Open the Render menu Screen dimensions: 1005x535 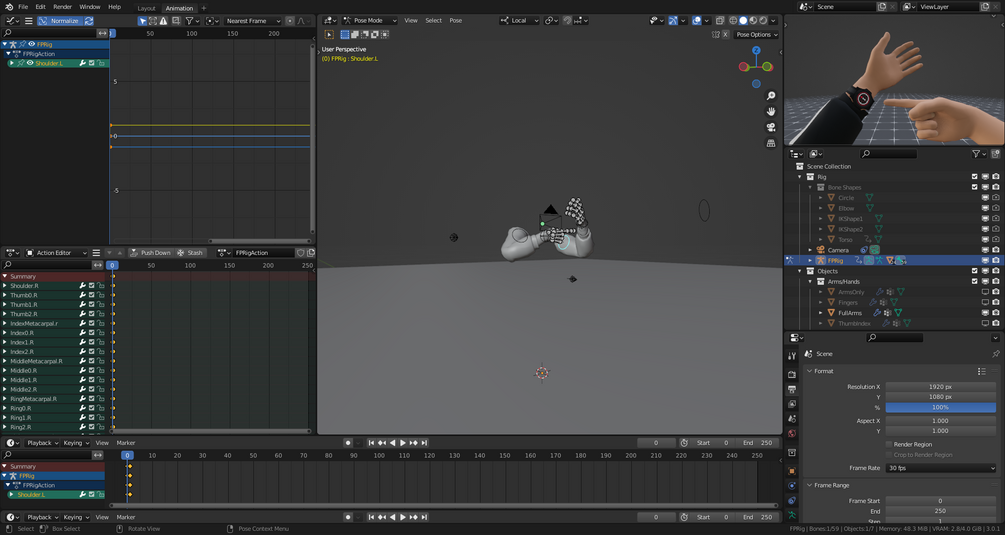pyautogui.click(x=62, y=7)
